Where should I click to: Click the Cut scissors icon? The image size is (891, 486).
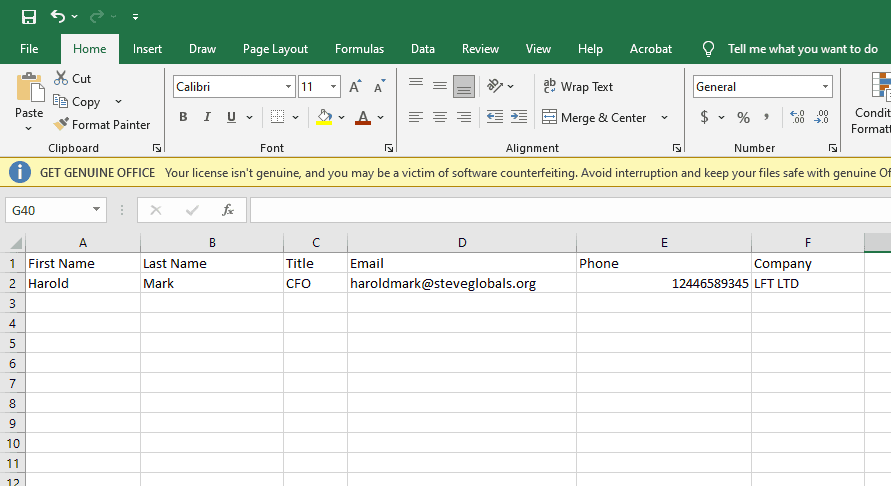[x=62, y=78]
